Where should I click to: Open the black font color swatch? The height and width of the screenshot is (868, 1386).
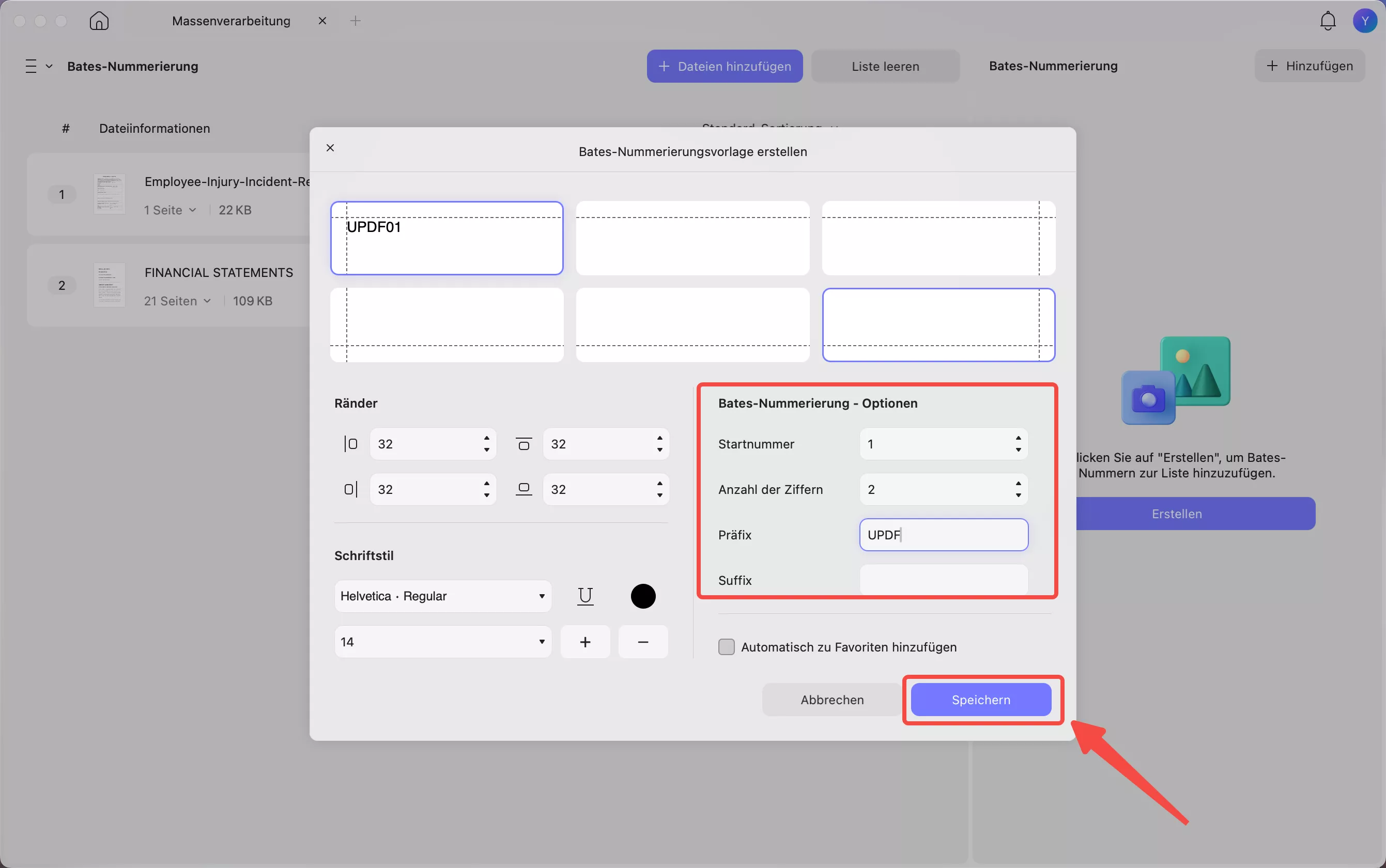point(642,596)
